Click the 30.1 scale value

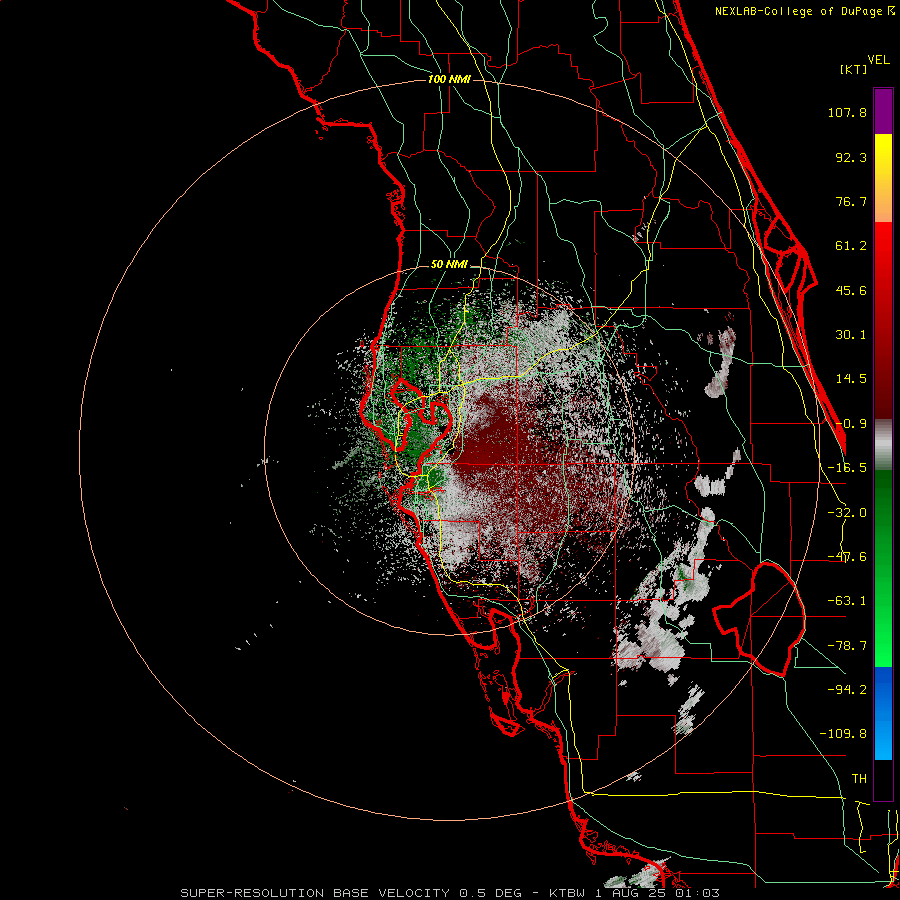(x=851, y=335)
